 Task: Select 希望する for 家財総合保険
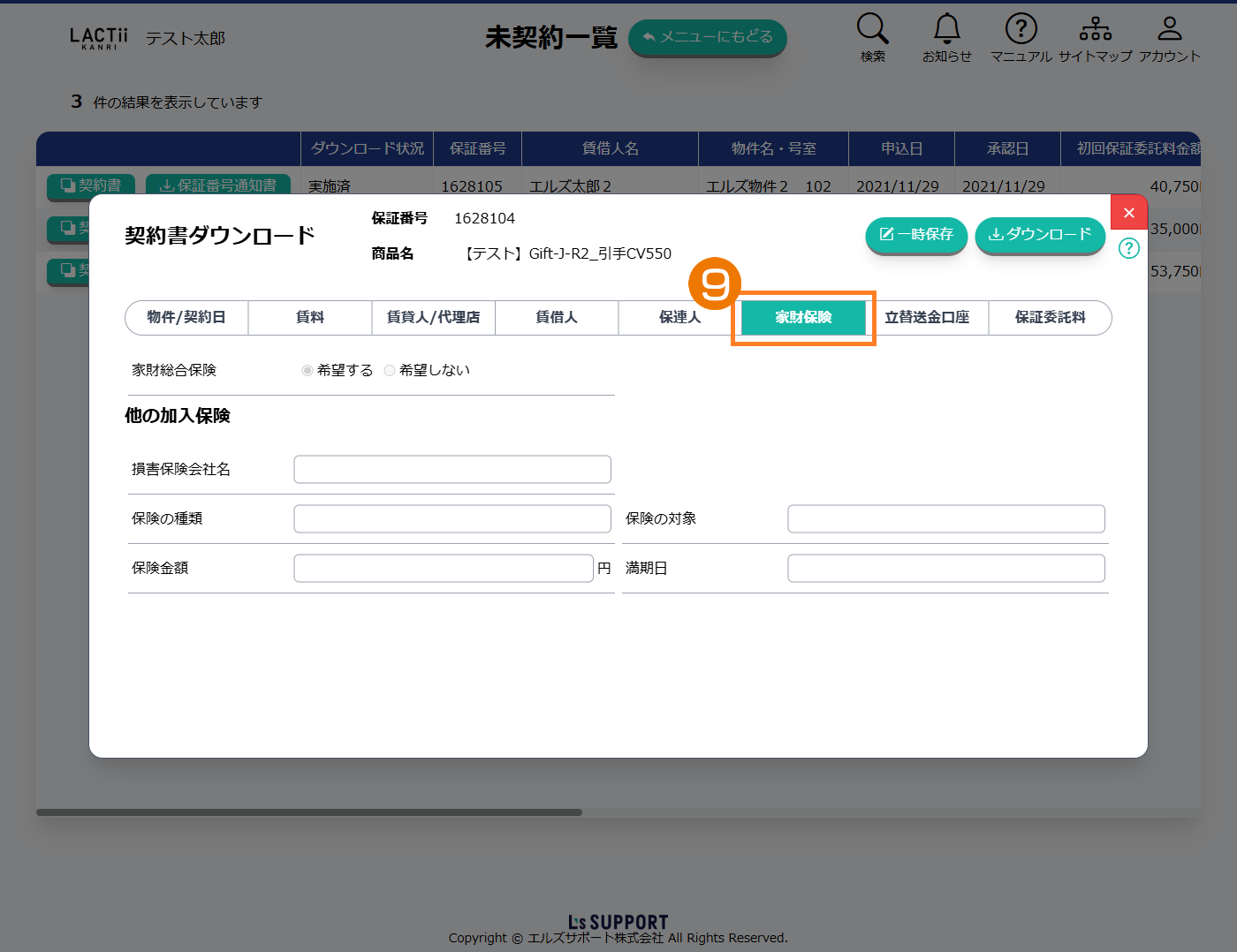tap(307, 371)
